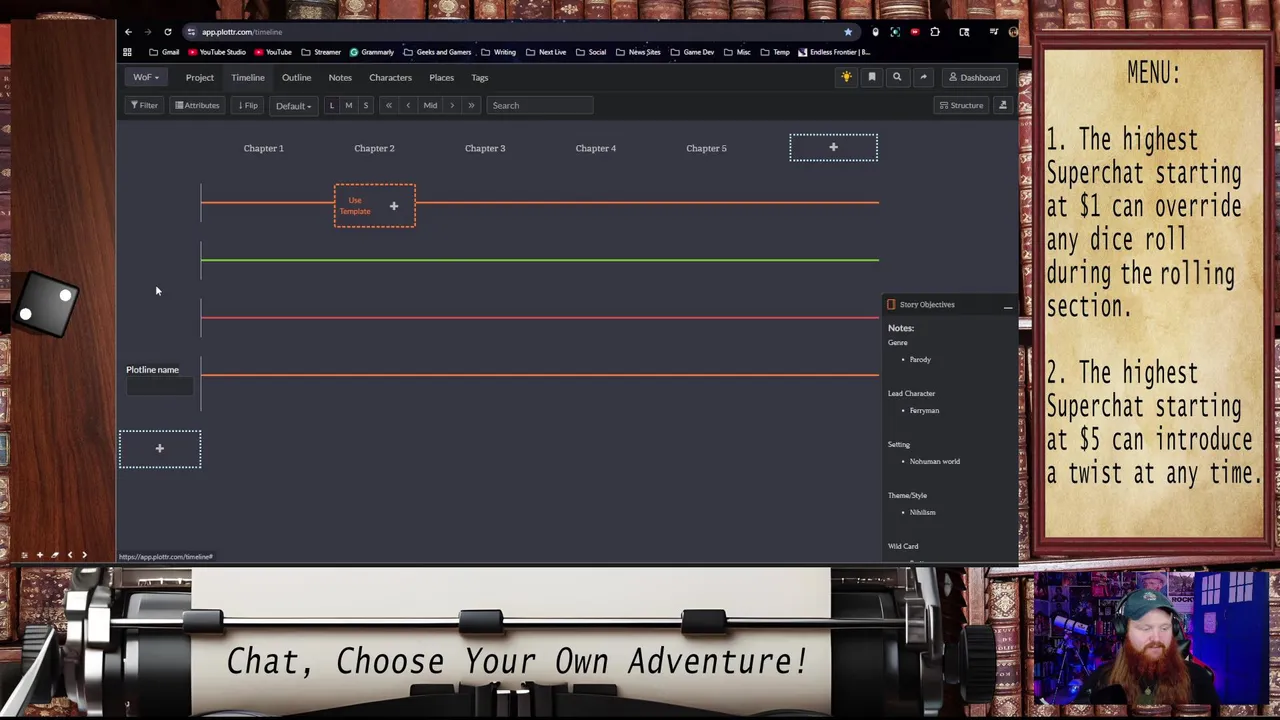
Task: Move timeline one step right
Action: [452, 105]
